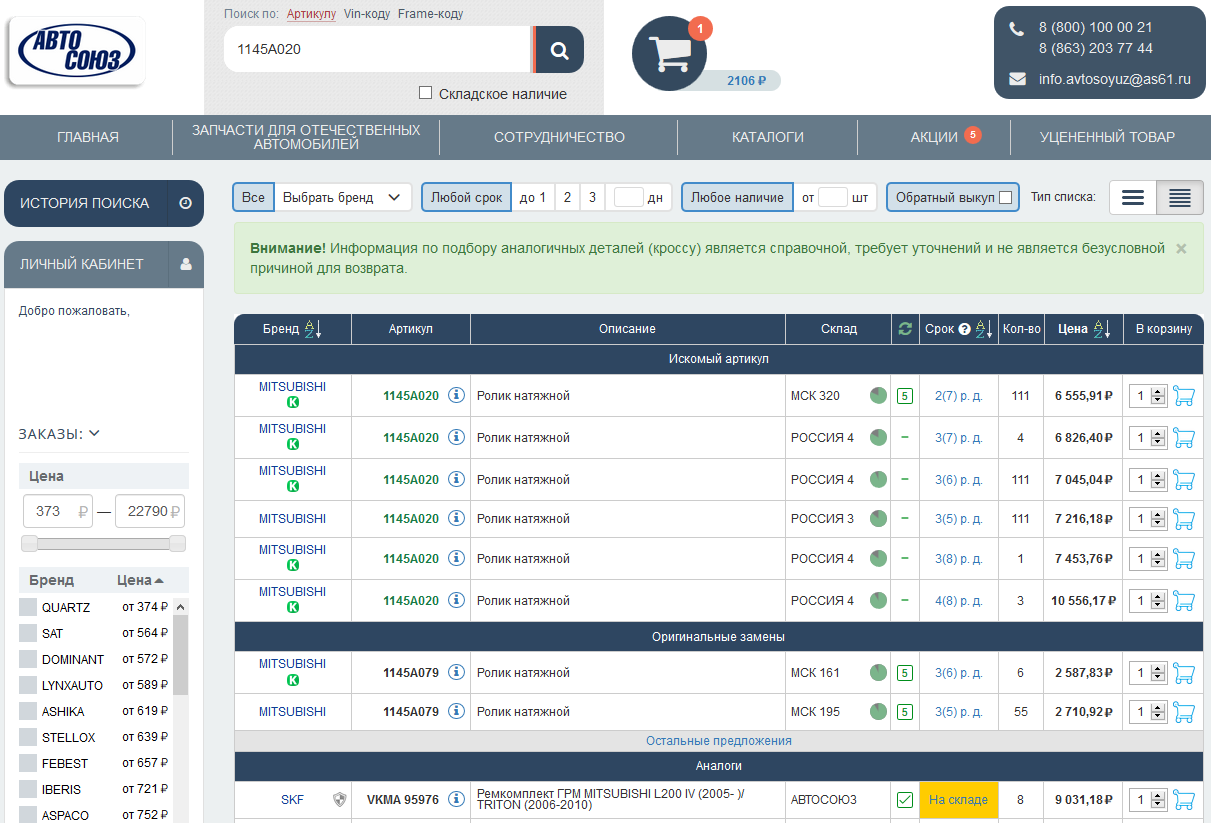Enable the Складское наличие checkbox

(x=426, y=93)
